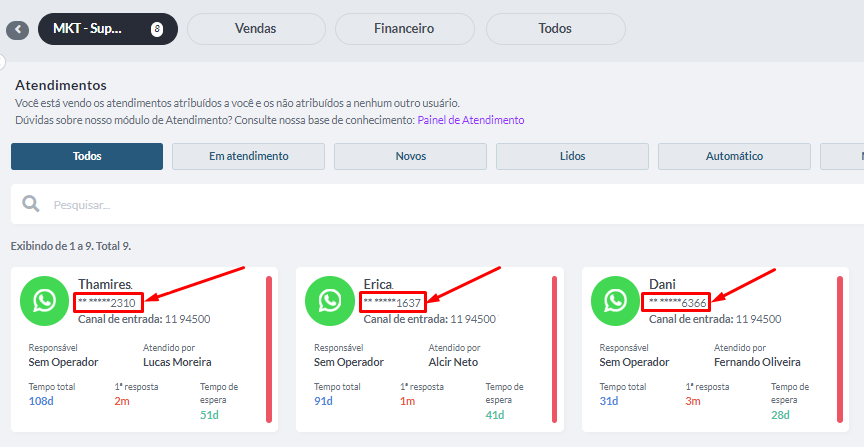
Task: Open the Painel de Atendimento link
Action: (x=471, y=120)
